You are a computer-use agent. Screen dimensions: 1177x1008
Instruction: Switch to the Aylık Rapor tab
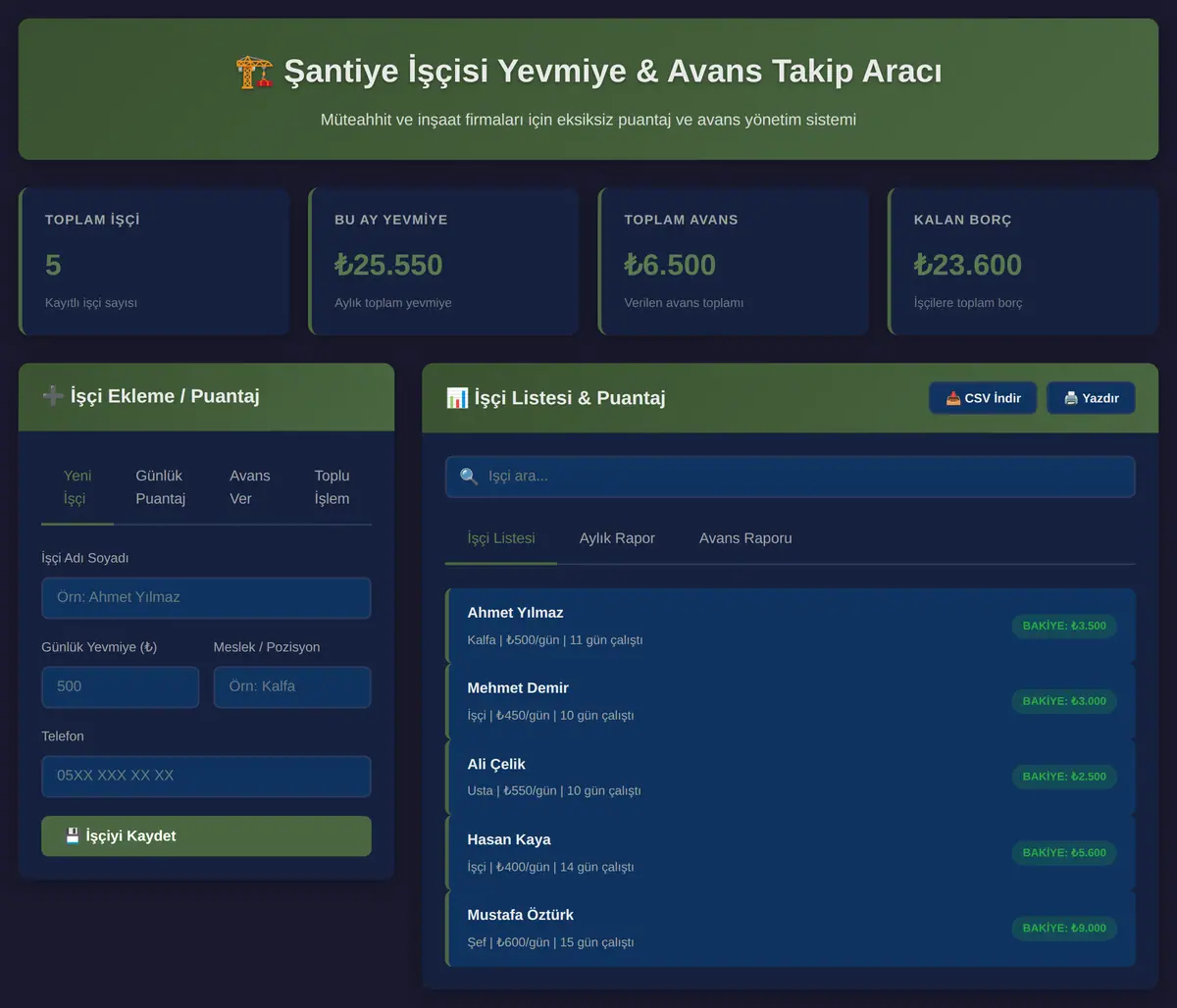click(x=617, y=538)
